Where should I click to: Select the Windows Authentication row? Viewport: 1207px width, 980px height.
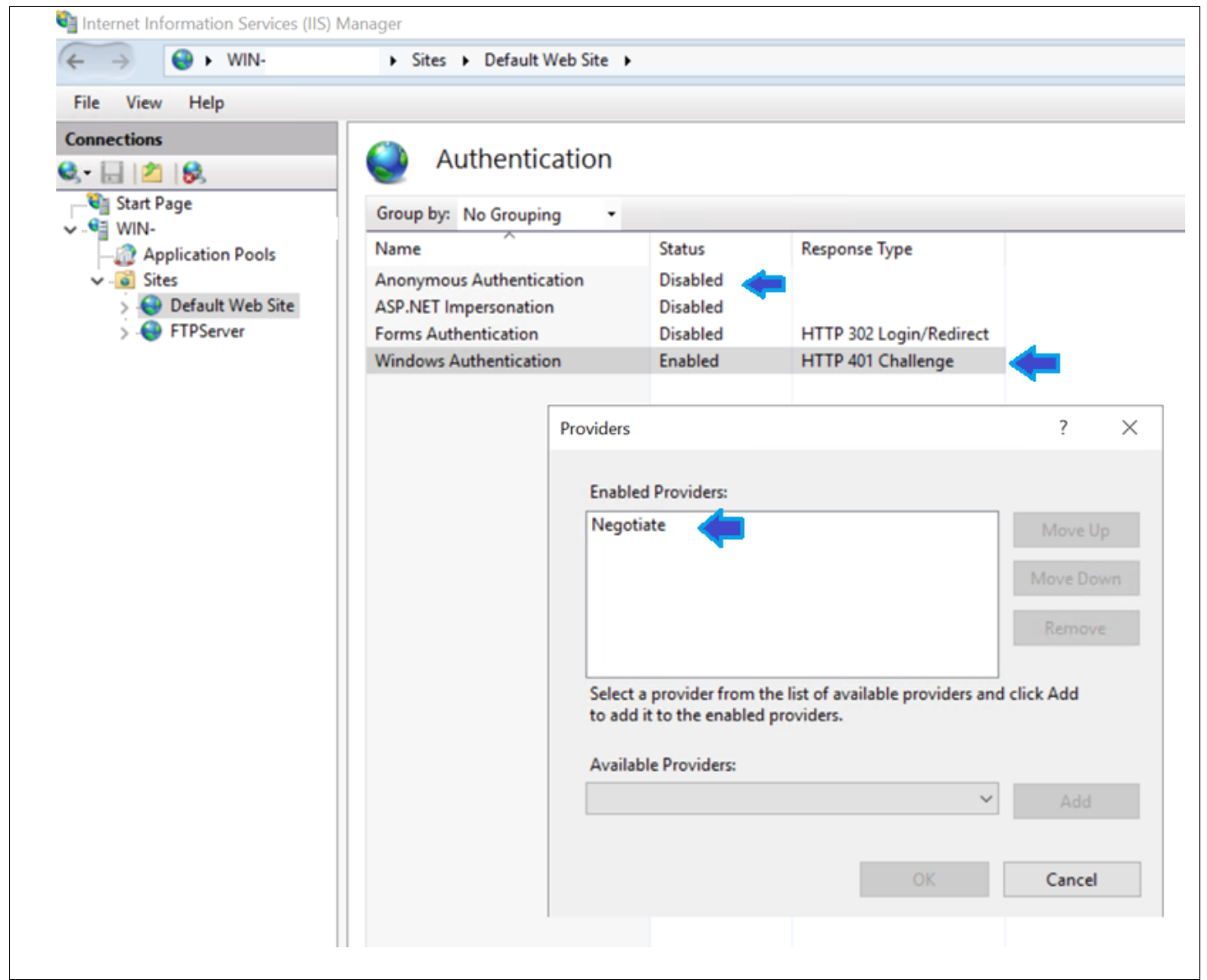tap(467, 360)
